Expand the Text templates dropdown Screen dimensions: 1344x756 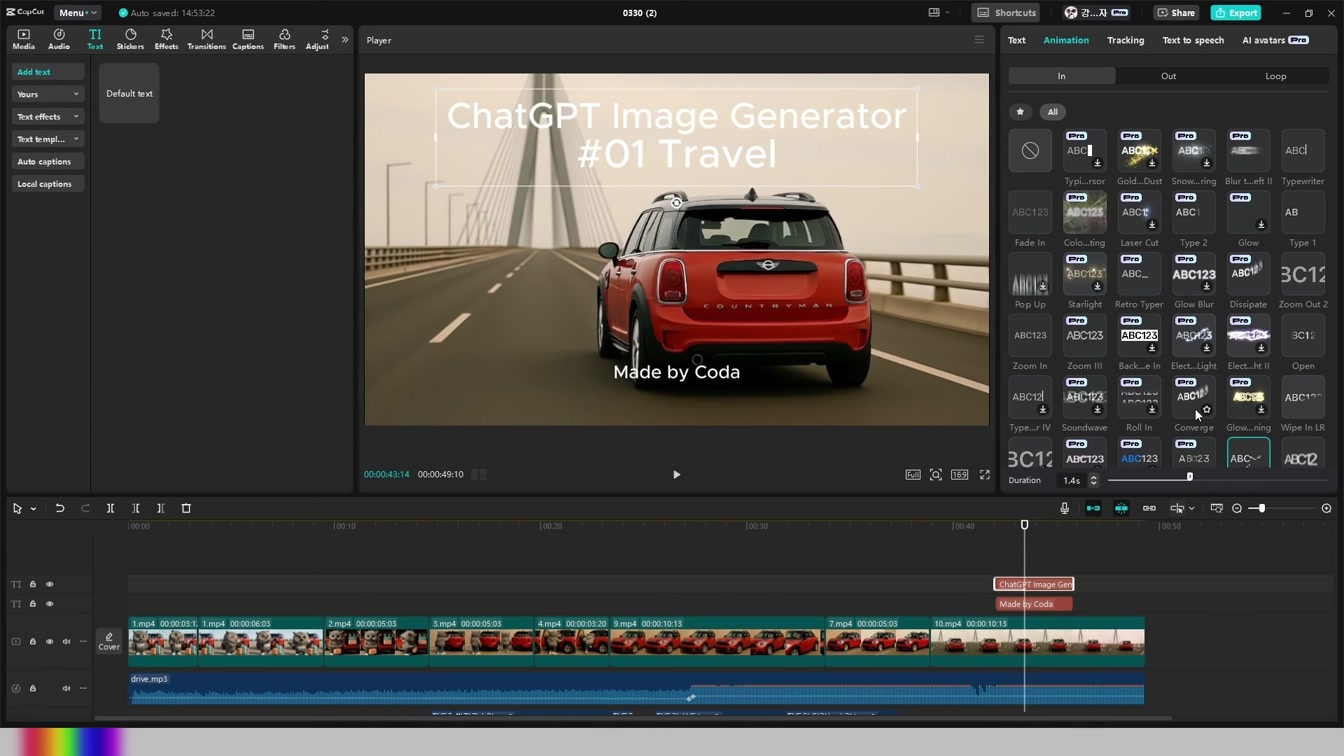pyautogui.click(x=48, y=139)
